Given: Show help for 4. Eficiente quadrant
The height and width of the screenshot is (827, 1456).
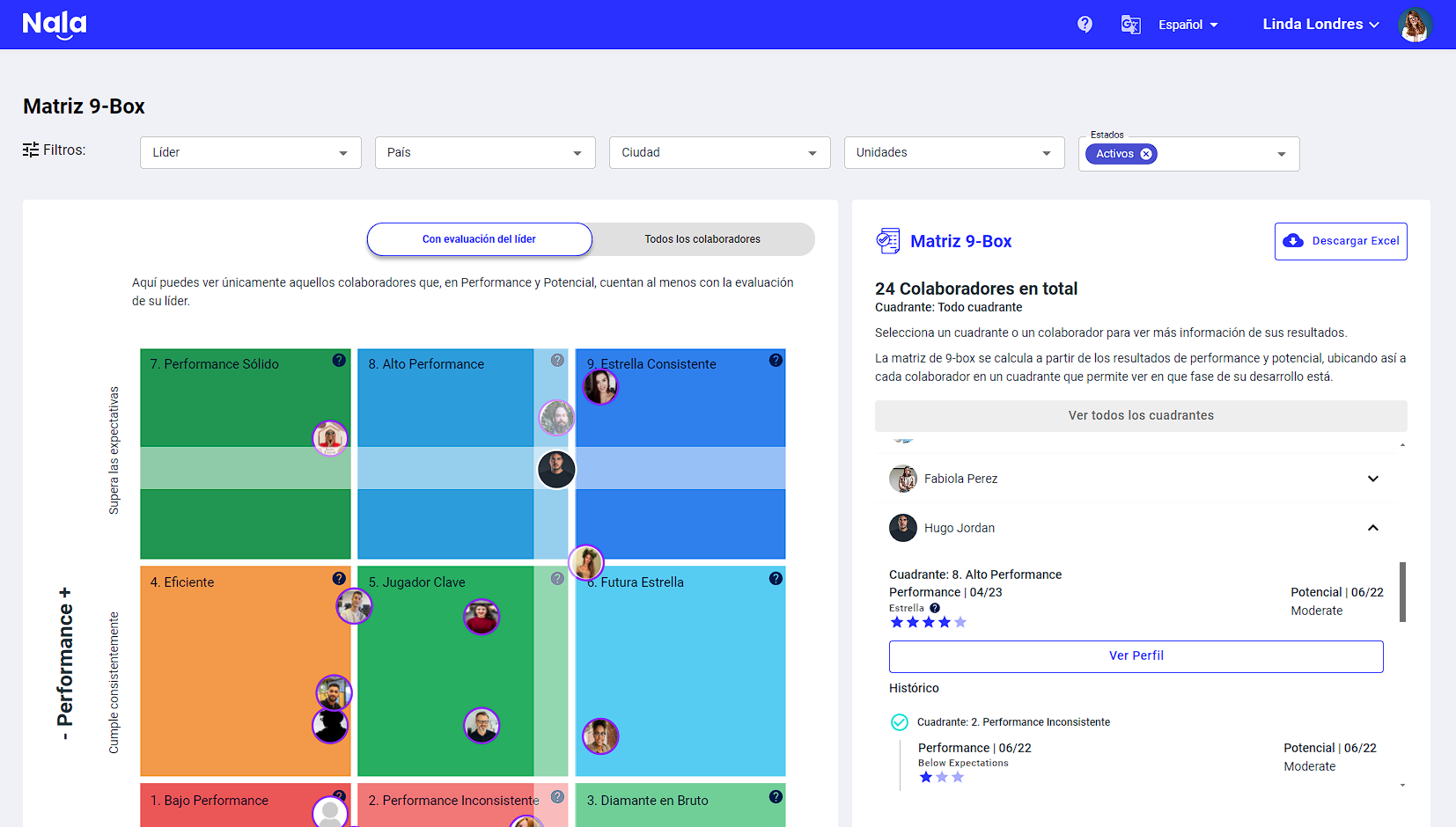Looking at the screenshot, I should click(339, 578).
